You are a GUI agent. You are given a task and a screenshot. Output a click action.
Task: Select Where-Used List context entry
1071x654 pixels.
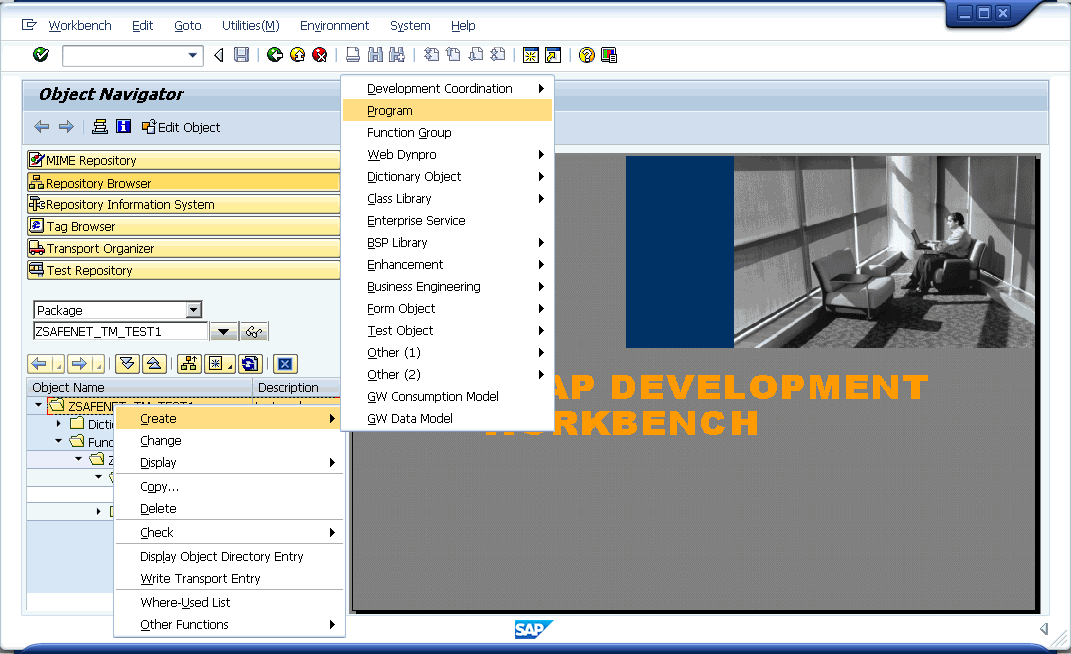tap(229, 602)
